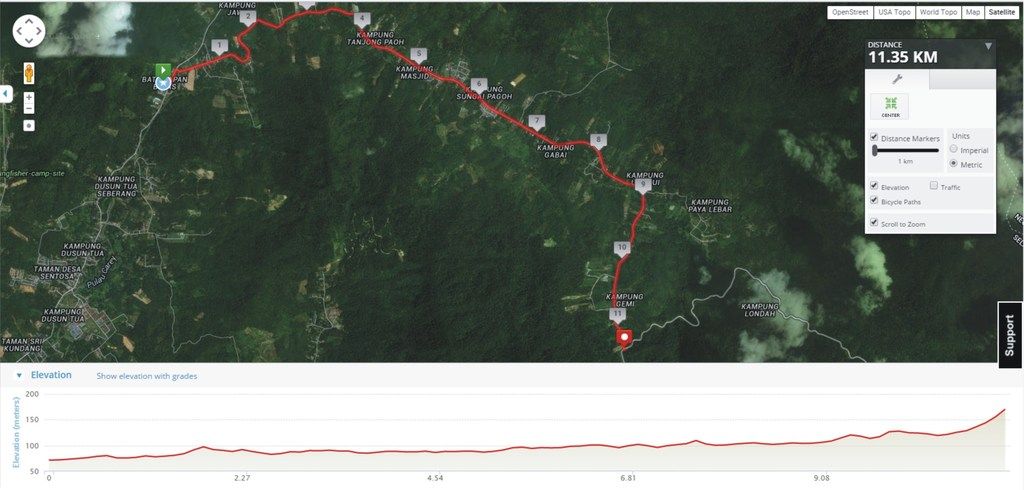Toggle the Distance Markers checkbox

pos(874,138)
